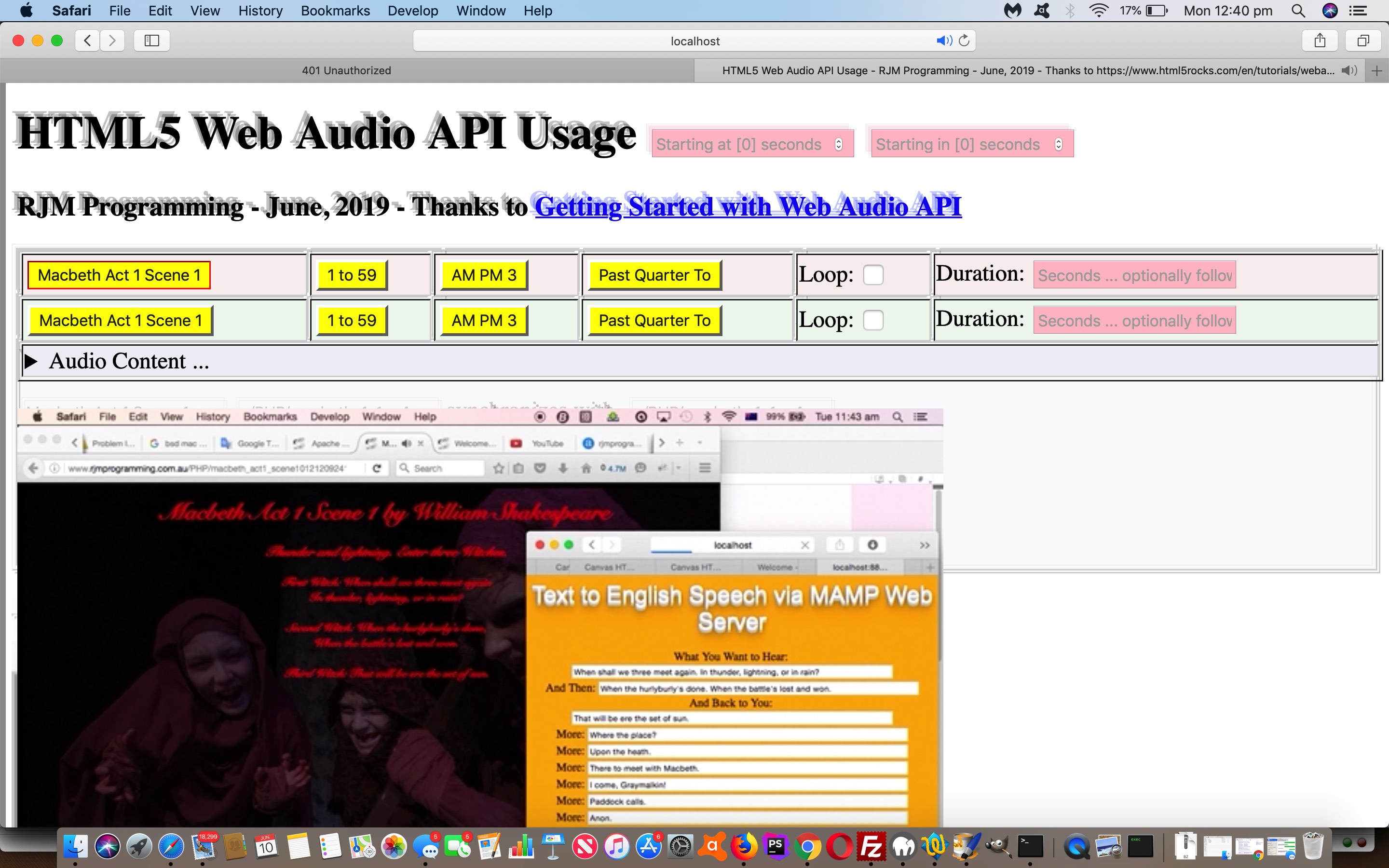This screenshot has width=1389, height=868.
Task: Click second row '1 to 59' button
Action: click(x=352, y=320)
